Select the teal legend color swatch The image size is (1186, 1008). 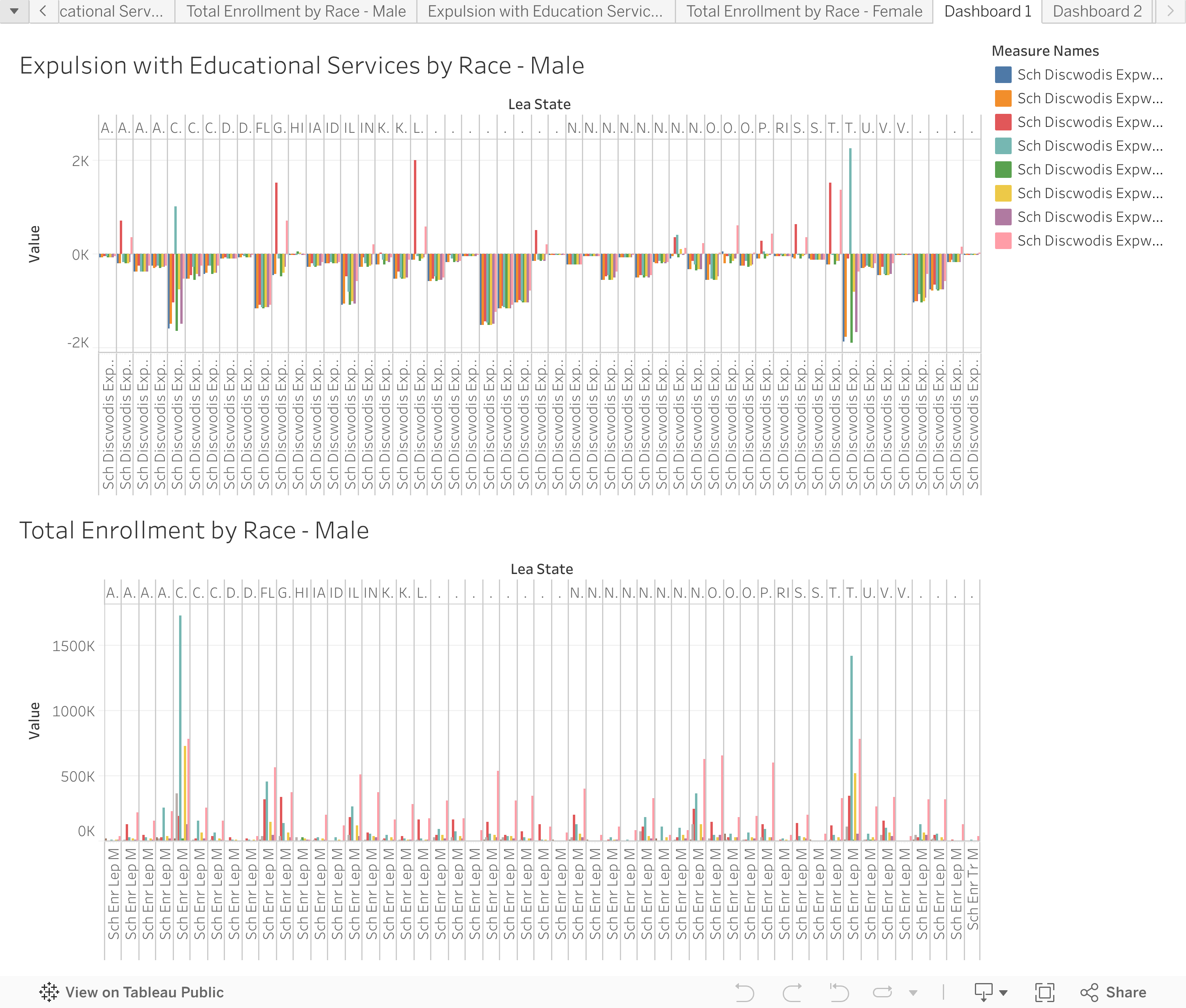(1003, 146)
